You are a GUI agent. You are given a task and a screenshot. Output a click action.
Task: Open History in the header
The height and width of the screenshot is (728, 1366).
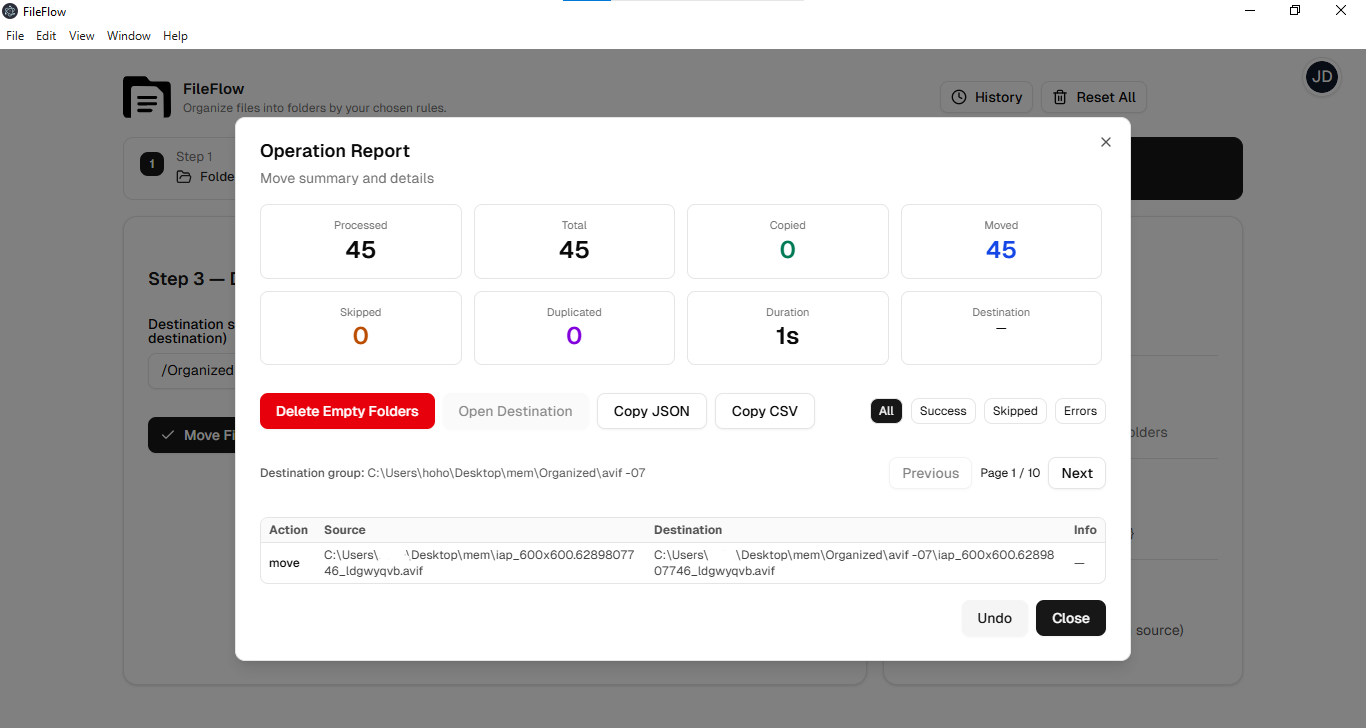[x=986, y=97]
